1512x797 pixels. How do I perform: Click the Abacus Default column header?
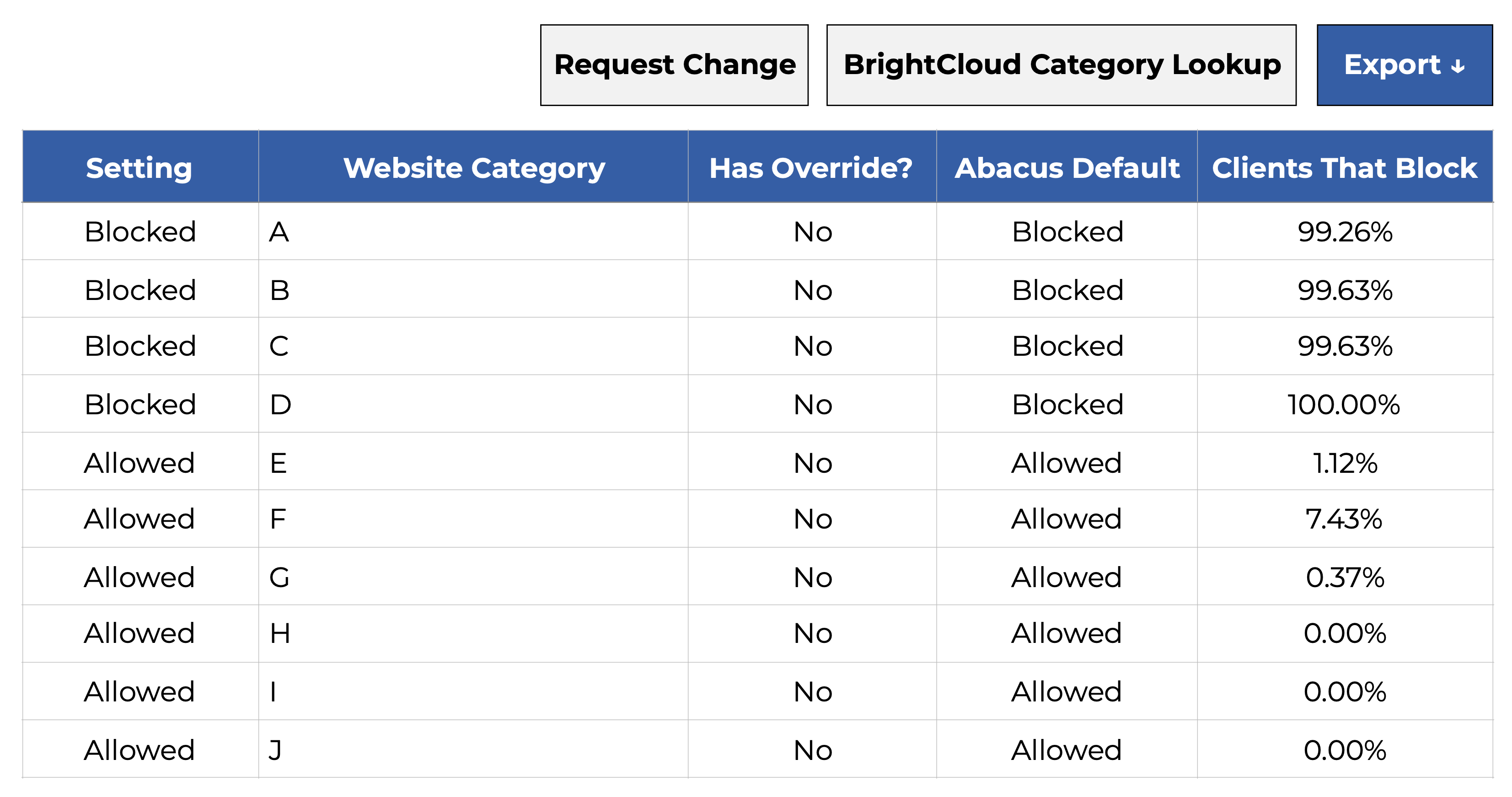1067,168
